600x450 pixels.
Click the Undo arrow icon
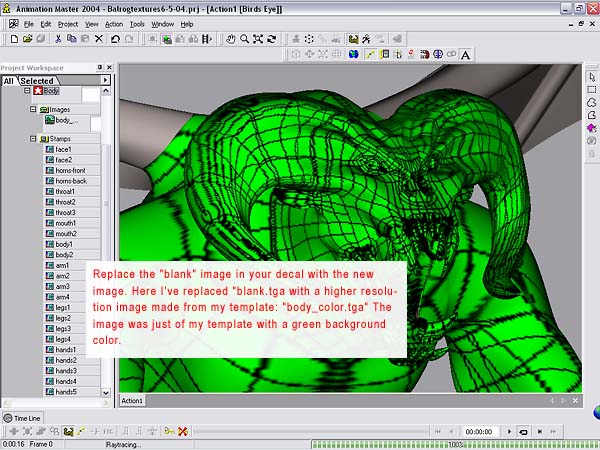pyautogui.click(x=116, y=39)
